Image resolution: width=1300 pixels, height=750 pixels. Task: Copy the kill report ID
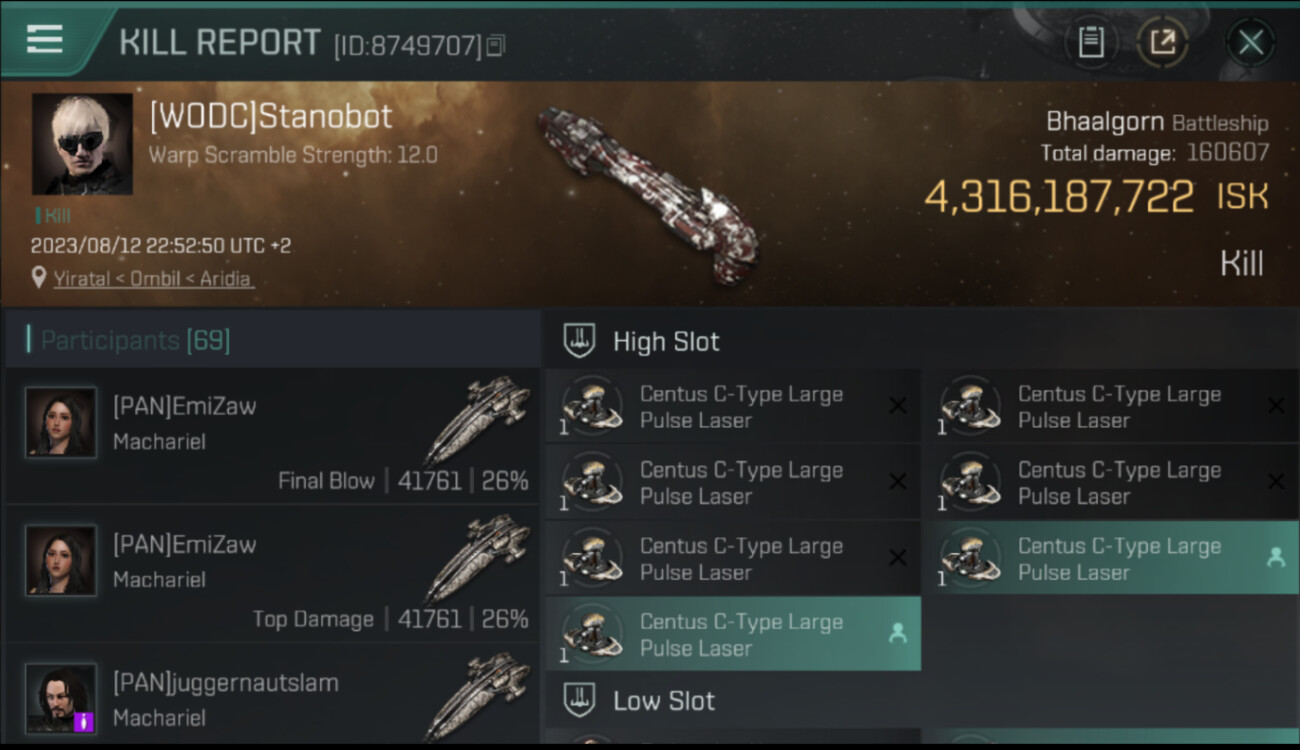click(496, 45)
